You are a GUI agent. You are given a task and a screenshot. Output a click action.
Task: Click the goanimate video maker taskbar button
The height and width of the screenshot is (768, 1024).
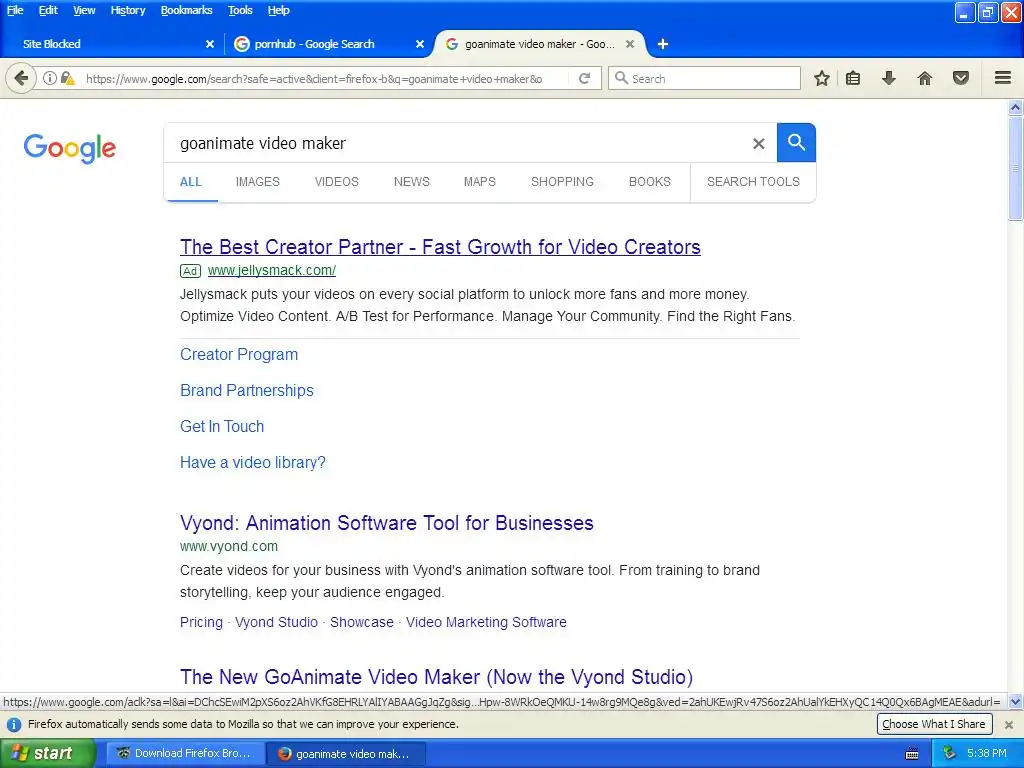(x=346, y=754)
